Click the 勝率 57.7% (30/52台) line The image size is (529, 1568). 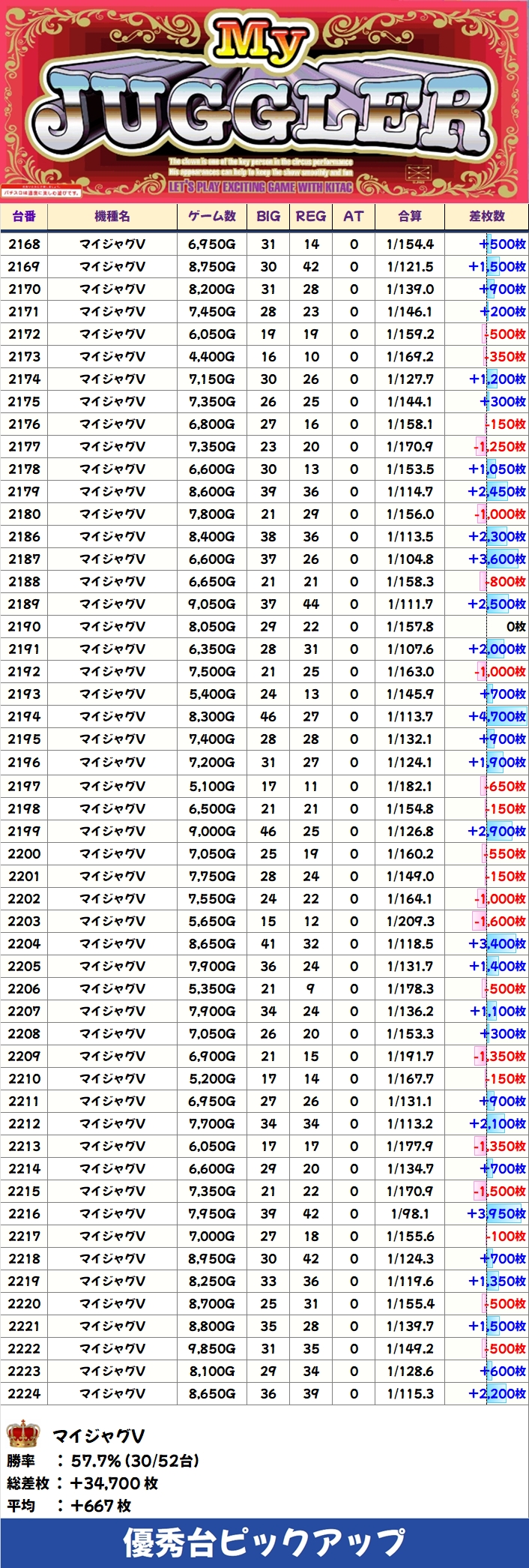[103, 1460]
